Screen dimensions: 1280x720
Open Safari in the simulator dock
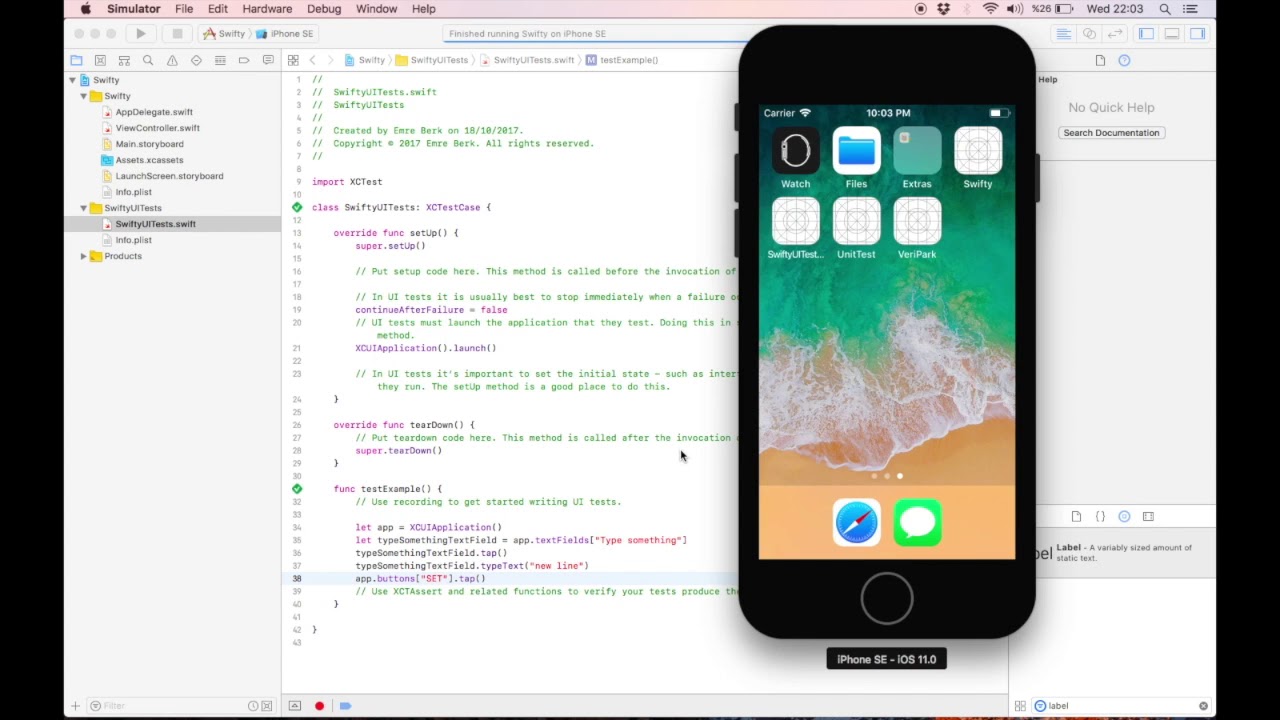pyautogui.click(x=857, y=523)
